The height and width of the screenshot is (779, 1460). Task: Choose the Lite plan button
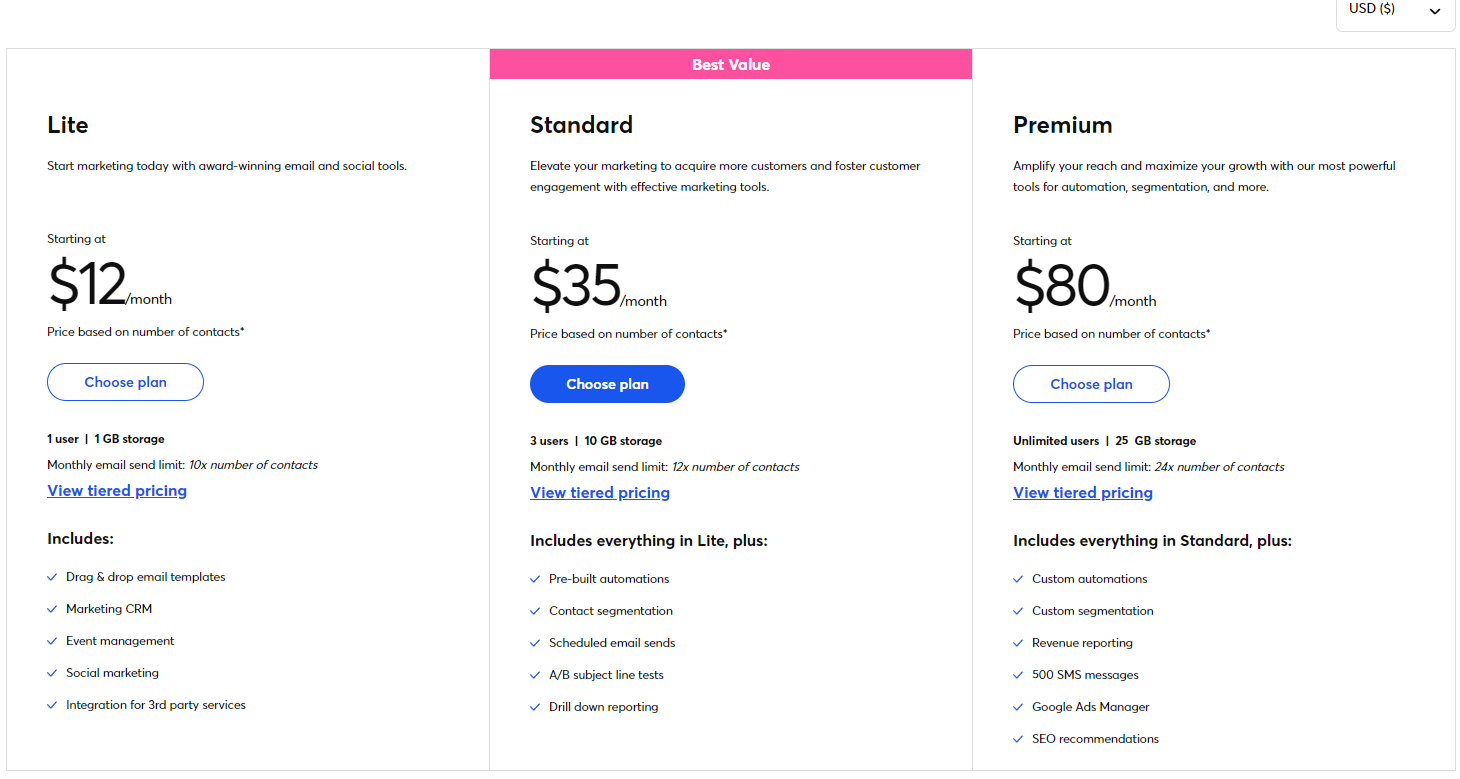[125, 382]
